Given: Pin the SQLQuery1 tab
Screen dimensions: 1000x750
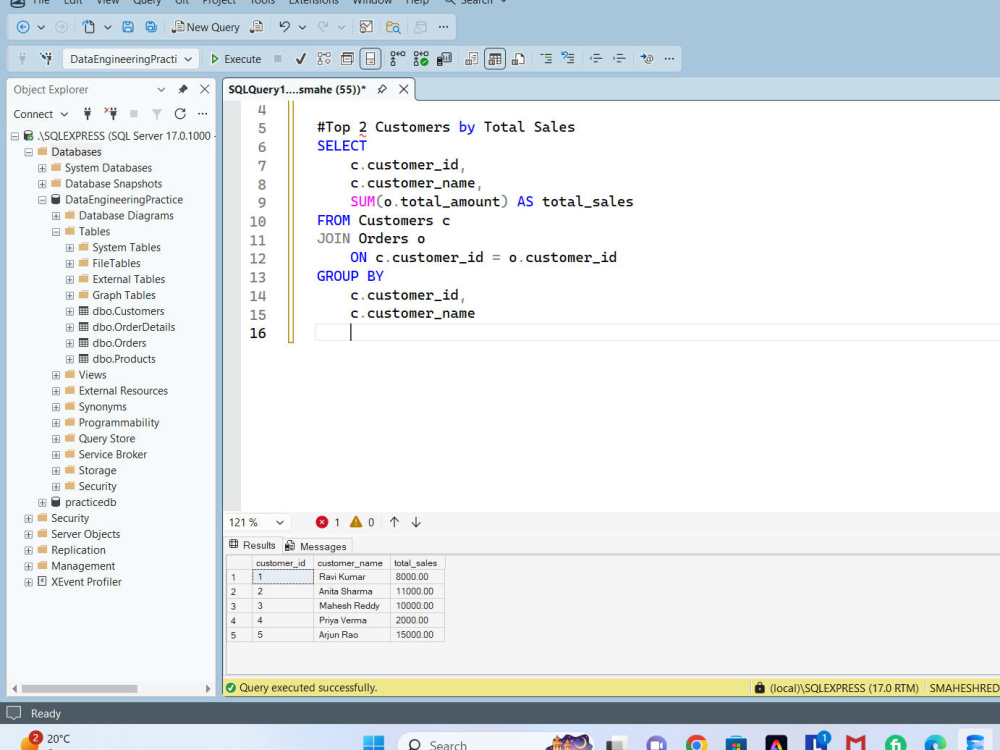Looking at the screenshot, I should 382,89.
